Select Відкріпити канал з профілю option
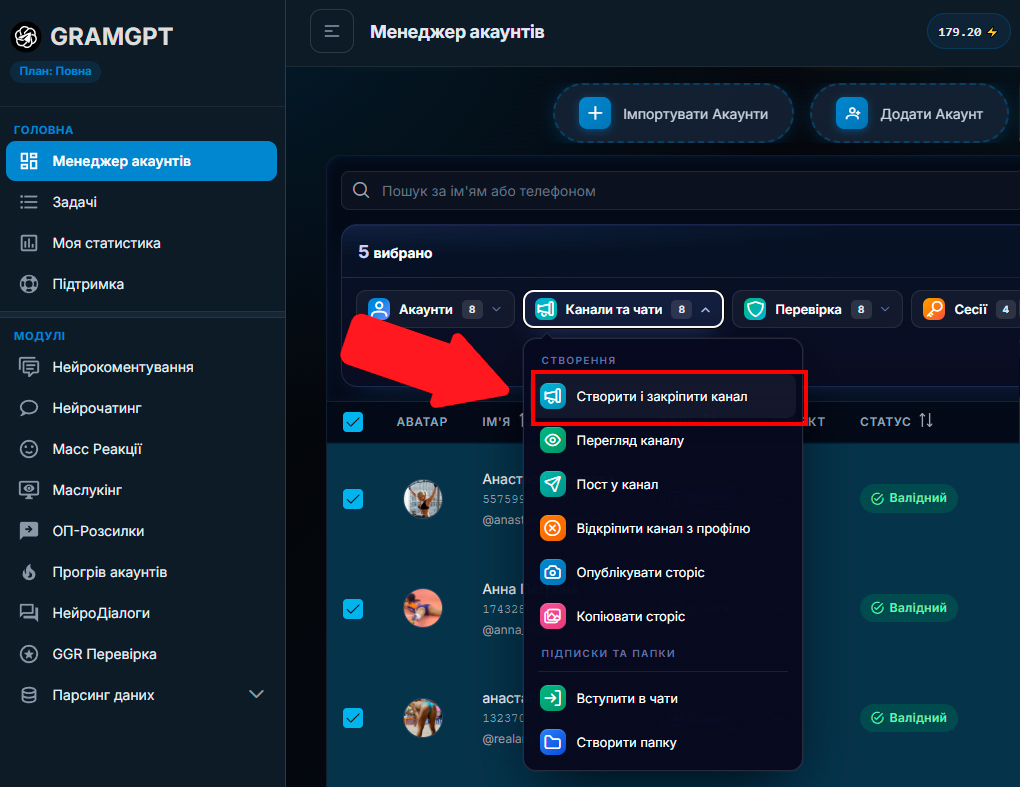This screenshot has width=1020, height=787. click(664, 528)
